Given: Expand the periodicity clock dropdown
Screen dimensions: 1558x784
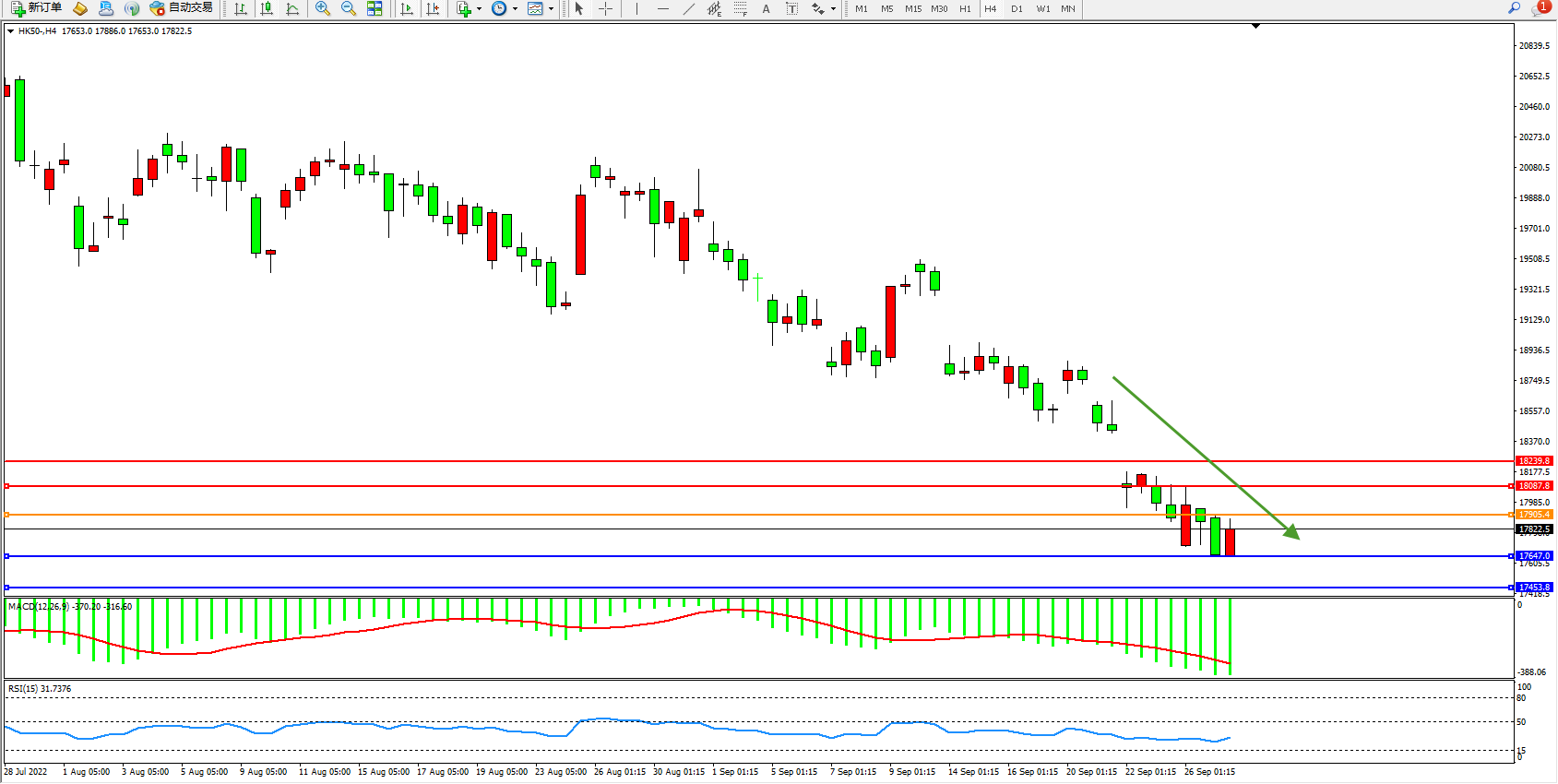Looking at the screenshot, I should pos(515,8).
